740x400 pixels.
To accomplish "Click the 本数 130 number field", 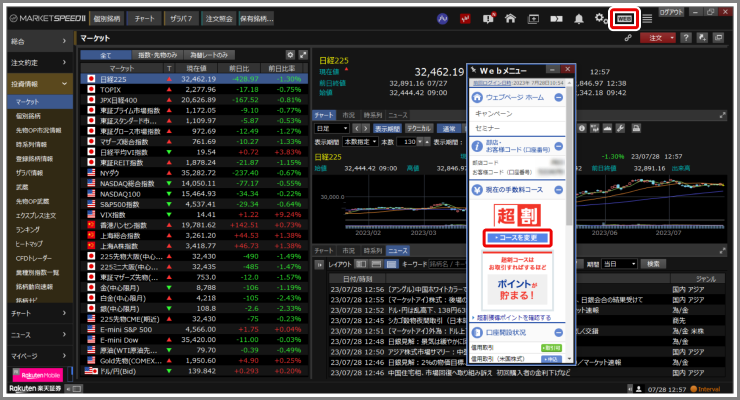I will [407, 142].
